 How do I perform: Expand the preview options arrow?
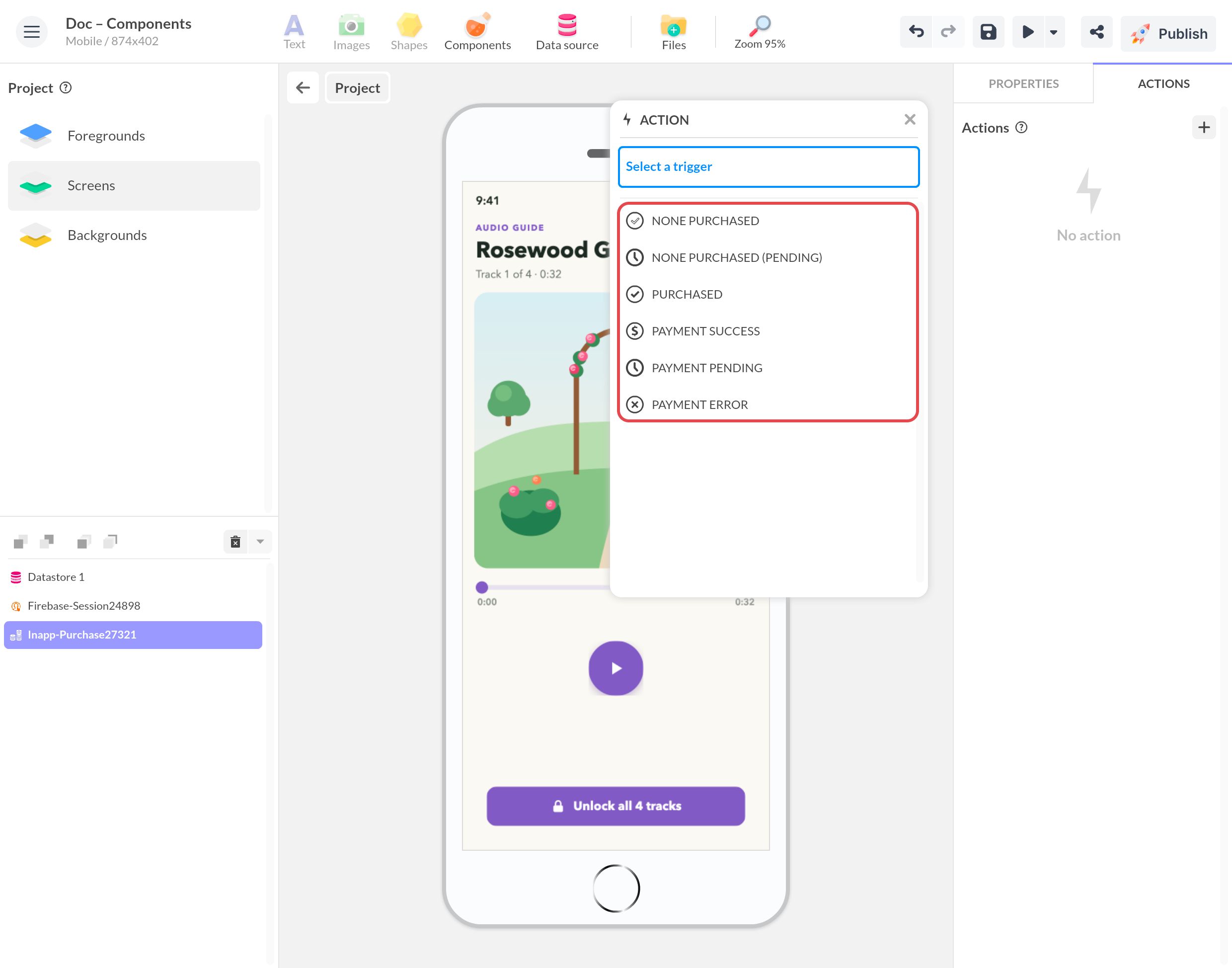pos(1054,32)
